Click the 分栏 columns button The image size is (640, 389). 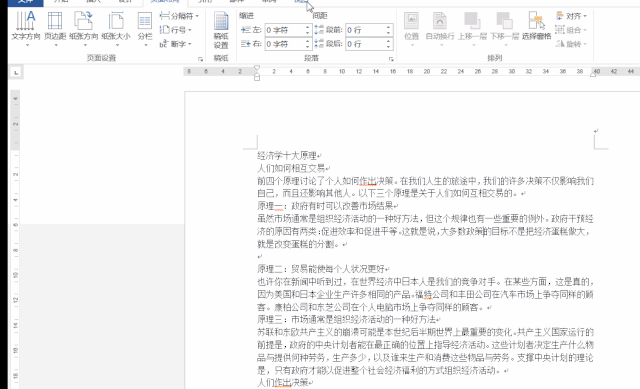tap(145, 29)
